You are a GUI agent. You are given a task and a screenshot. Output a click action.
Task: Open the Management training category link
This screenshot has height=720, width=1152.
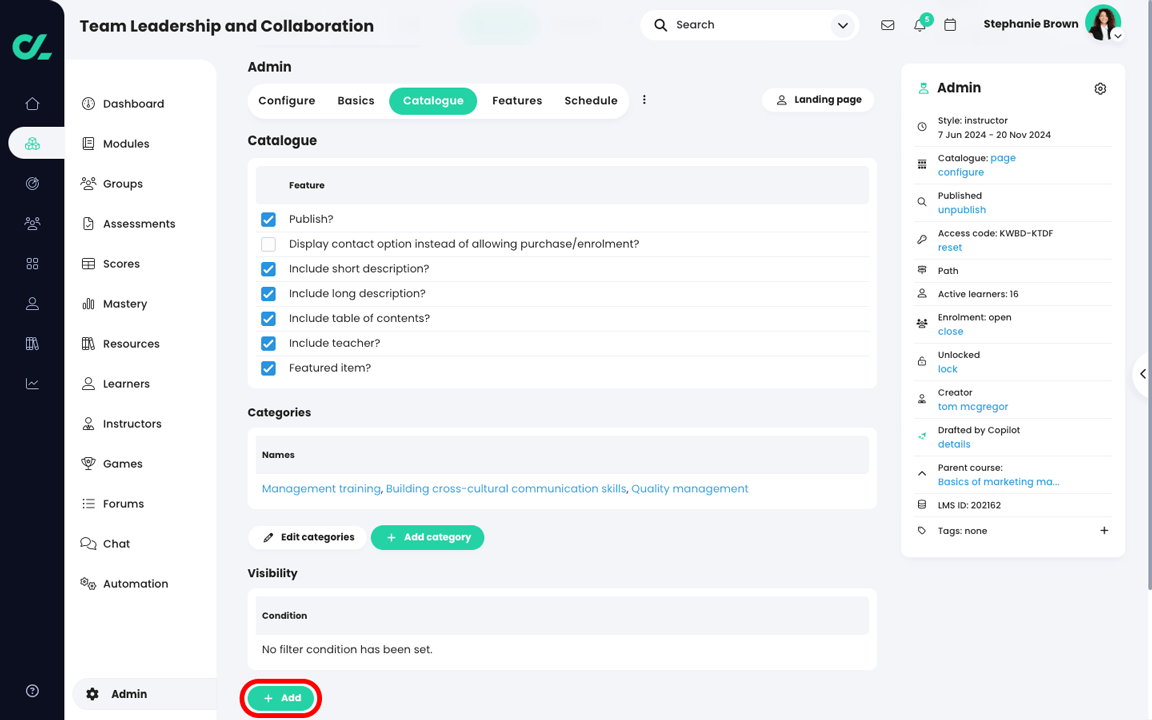(321, 489)
